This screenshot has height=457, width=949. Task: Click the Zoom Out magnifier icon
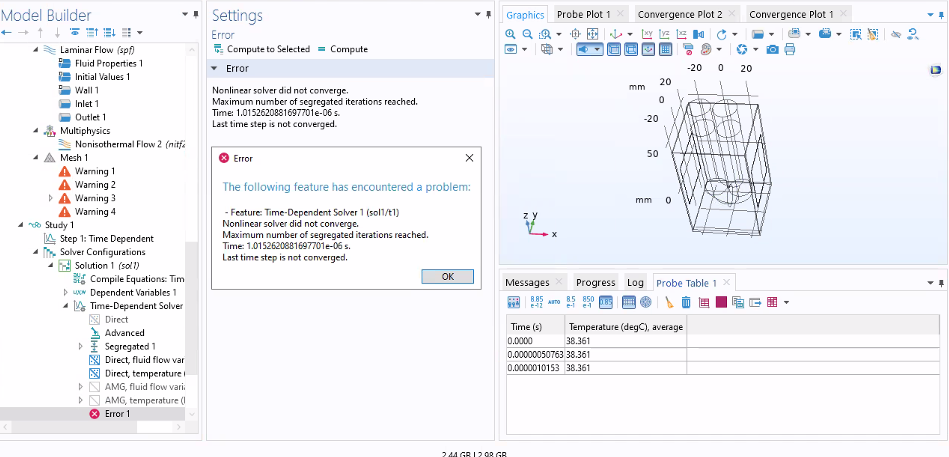click(x=527, y=33)
